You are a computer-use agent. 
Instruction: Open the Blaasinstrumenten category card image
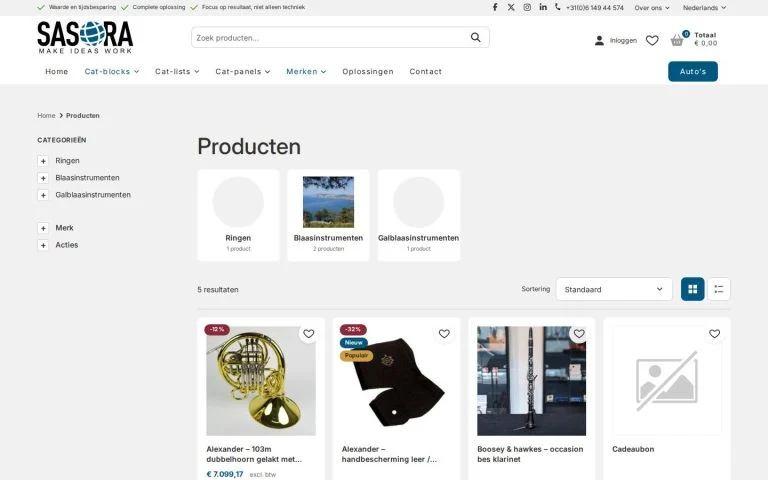tap(329, 202)
